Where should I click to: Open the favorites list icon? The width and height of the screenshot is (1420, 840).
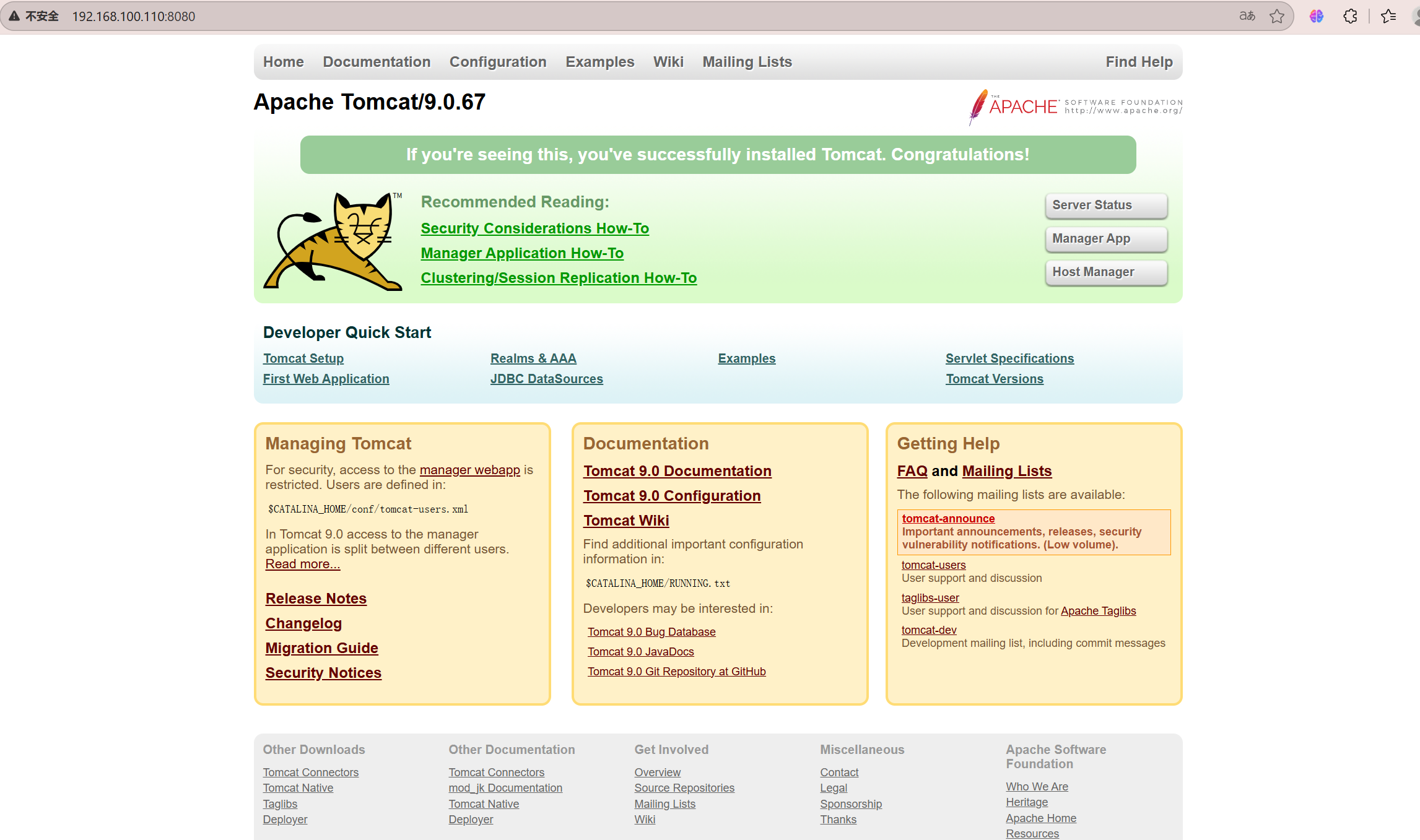click(x=1388, y=16)
